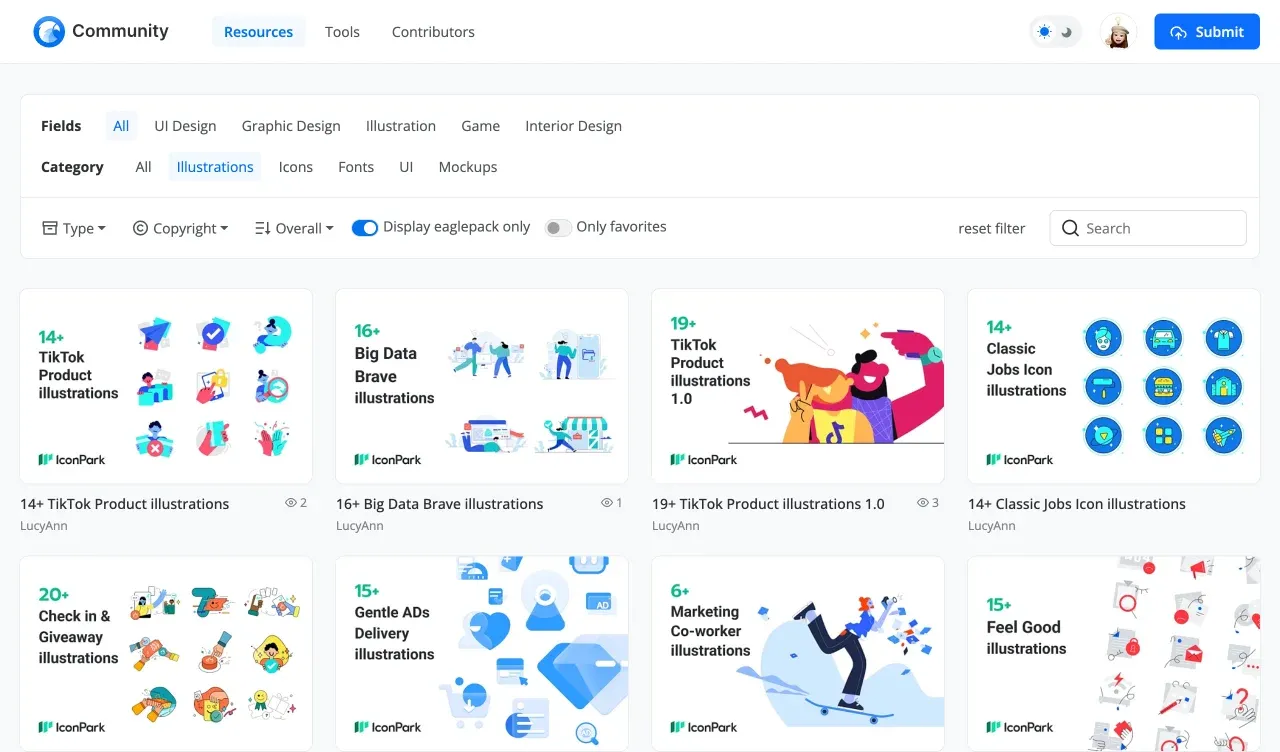Click 19+ TikTok Product illustrations 1.0 title

(x=768, y=504)
